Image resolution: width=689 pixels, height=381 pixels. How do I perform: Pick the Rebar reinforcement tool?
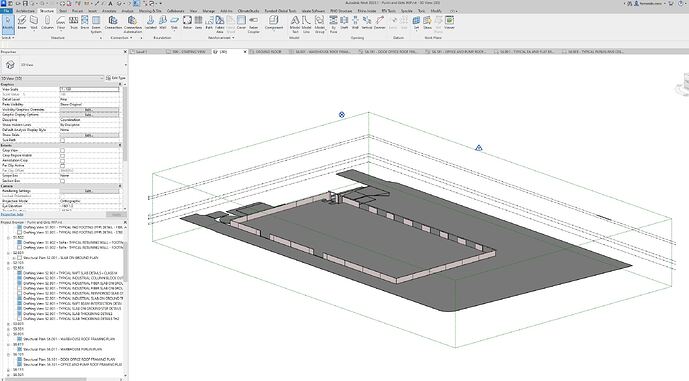[187, 23]
